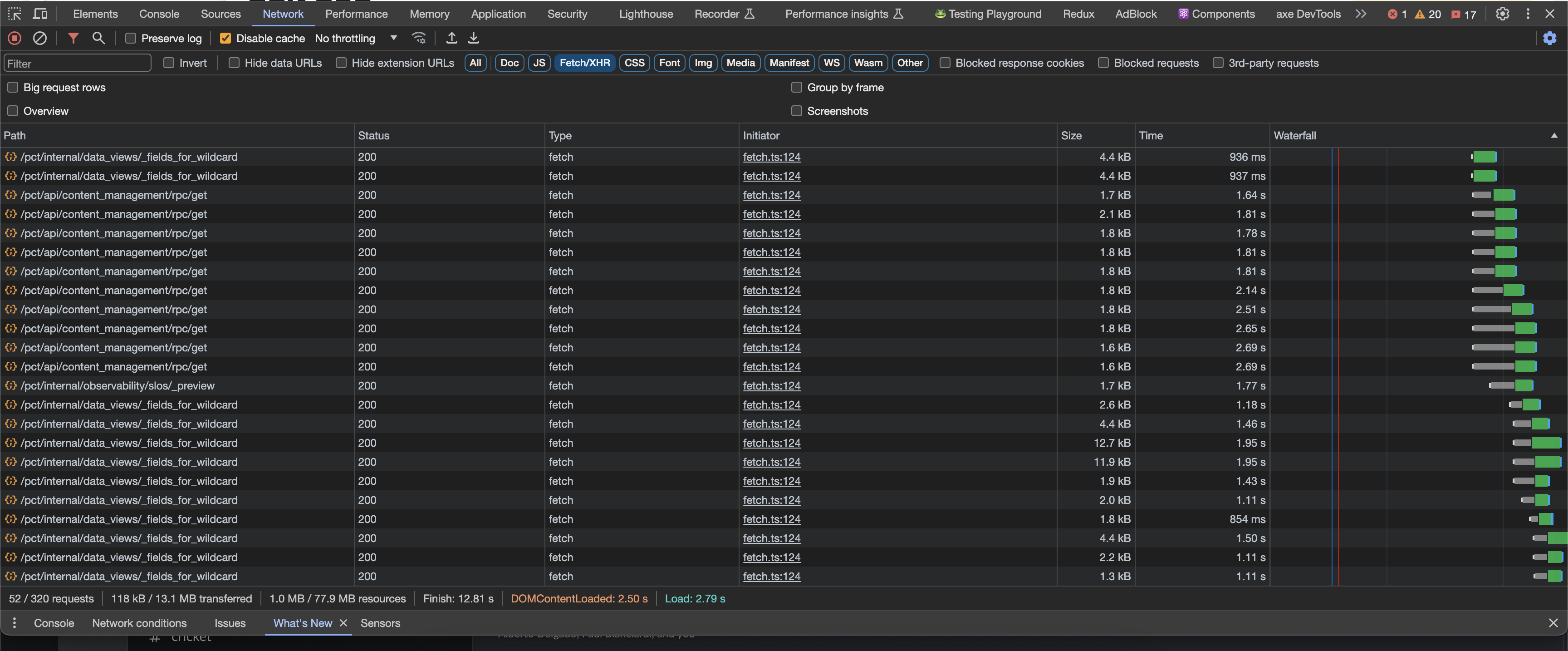Sort by Status column header
The width and height of the screenshot is (1568, 651).
point(449,135)
